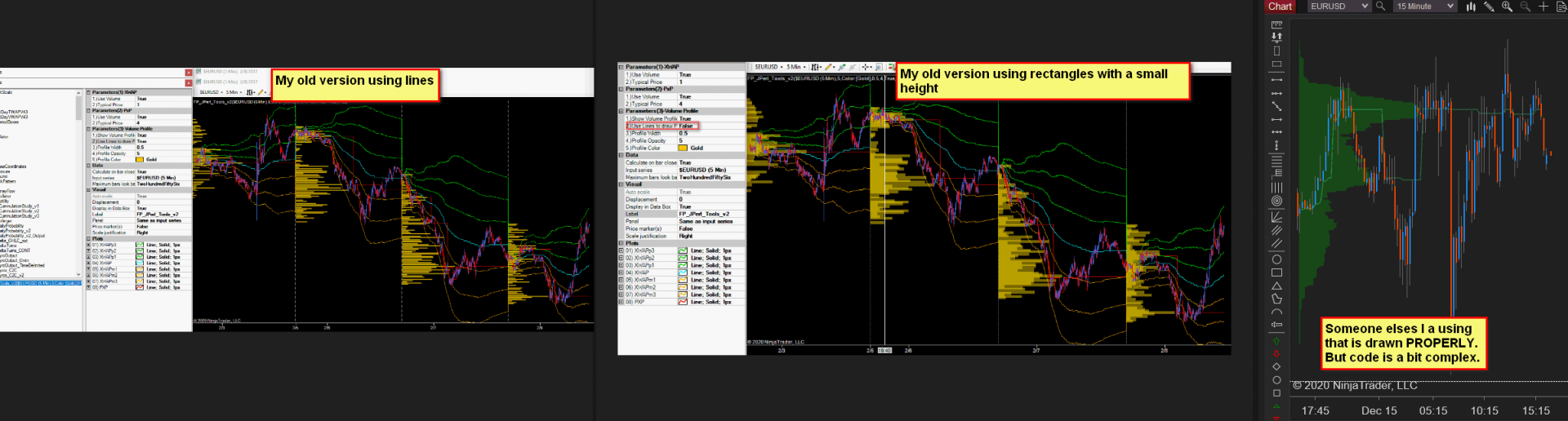Open the drawing tools pencil in Chart toolbar

pyautogui.click(x=1489, y=6)
